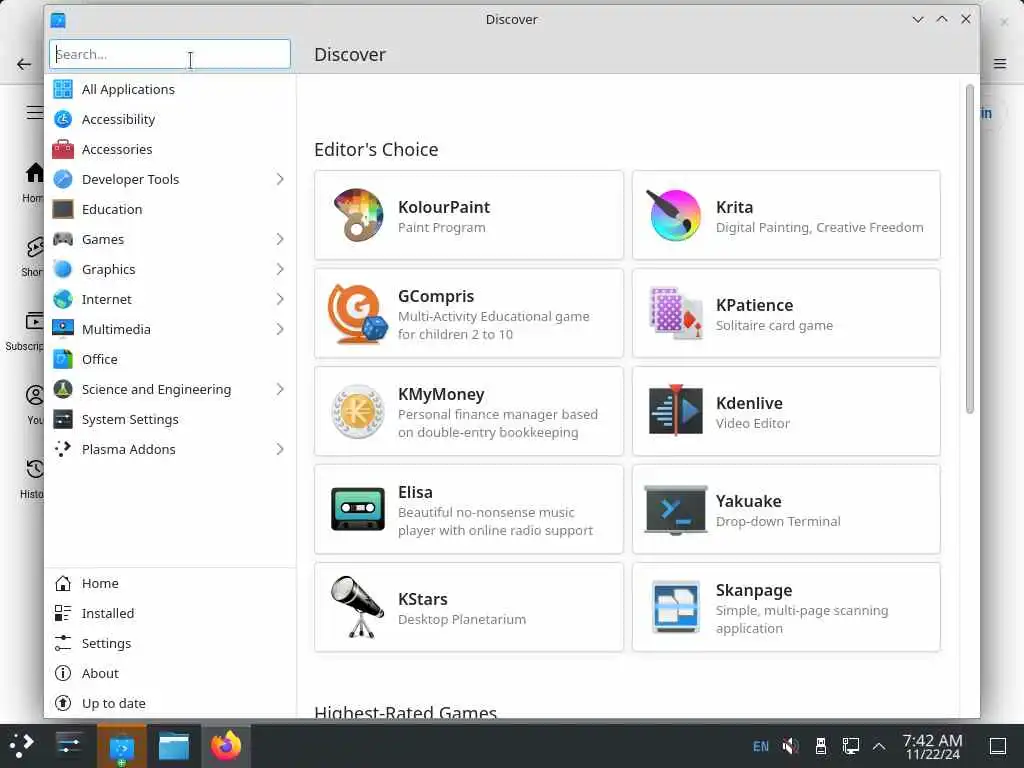Expand the Internet category chevron
This screenshot has height=768, width=1024.
(280, 299)
